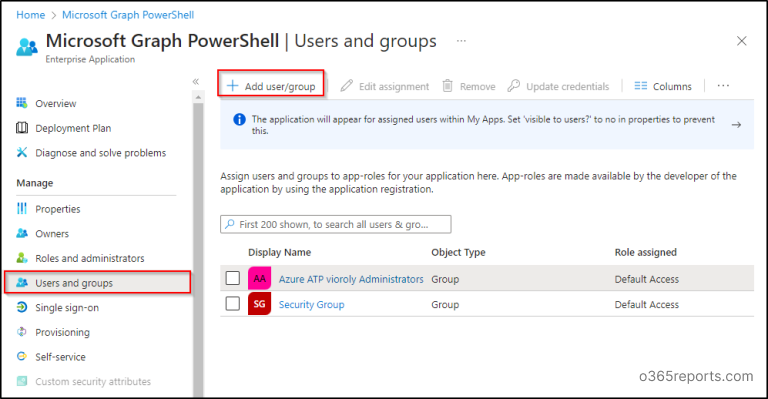This screenshot has height=399, width=768.
Task: Click the Columns list icon
Action: point(641,86)
